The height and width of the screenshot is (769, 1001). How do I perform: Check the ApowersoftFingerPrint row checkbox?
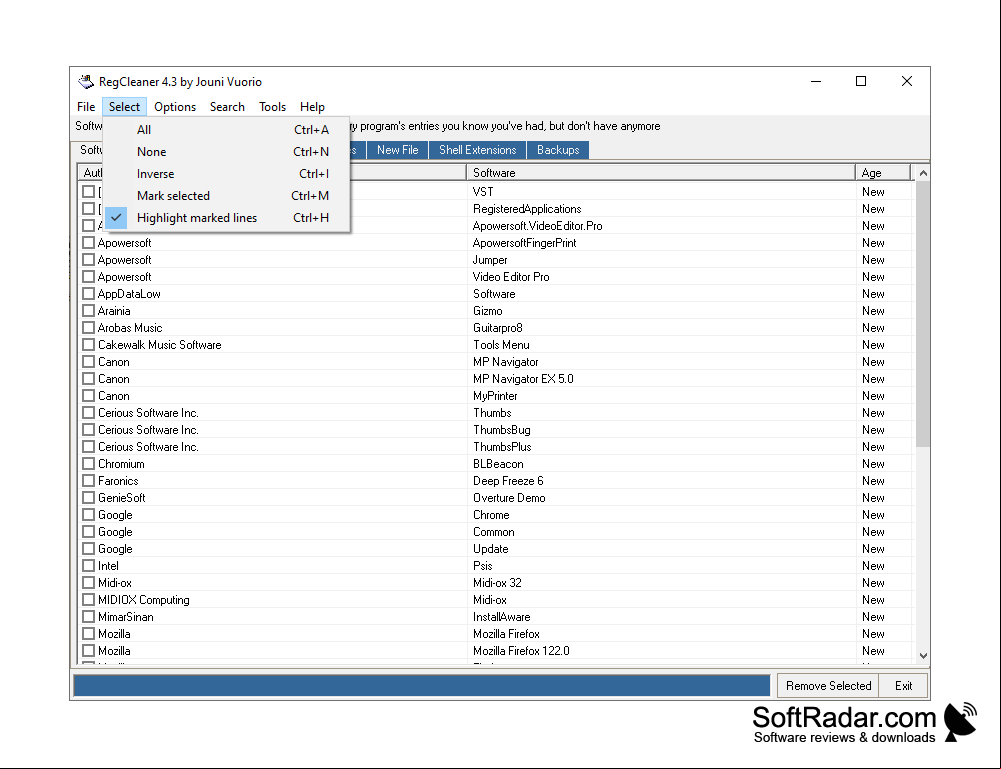[89, 243]
